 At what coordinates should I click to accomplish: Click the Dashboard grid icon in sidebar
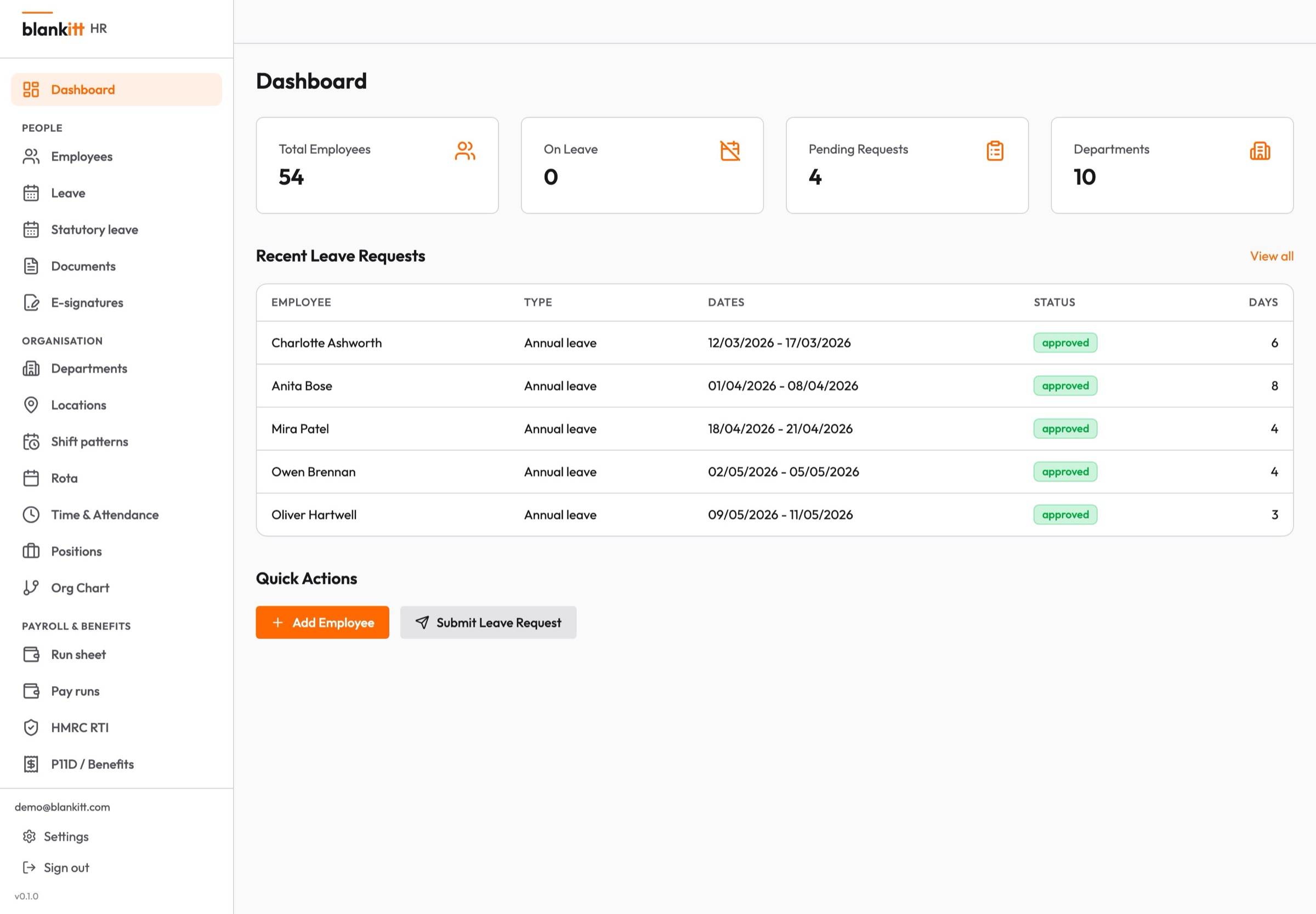coord(31,89)
